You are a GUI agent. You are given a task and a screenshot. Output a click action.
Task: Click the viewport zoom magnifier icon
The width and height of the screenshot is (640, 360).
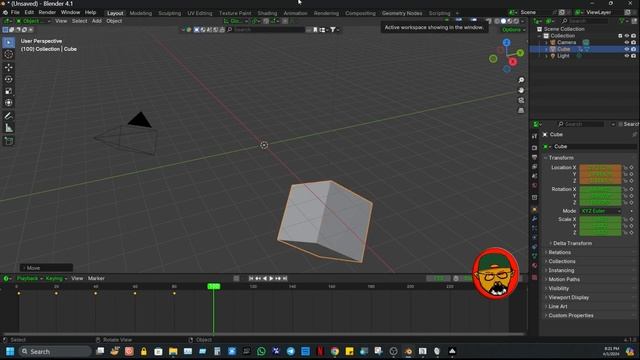(x=521, y=80)
